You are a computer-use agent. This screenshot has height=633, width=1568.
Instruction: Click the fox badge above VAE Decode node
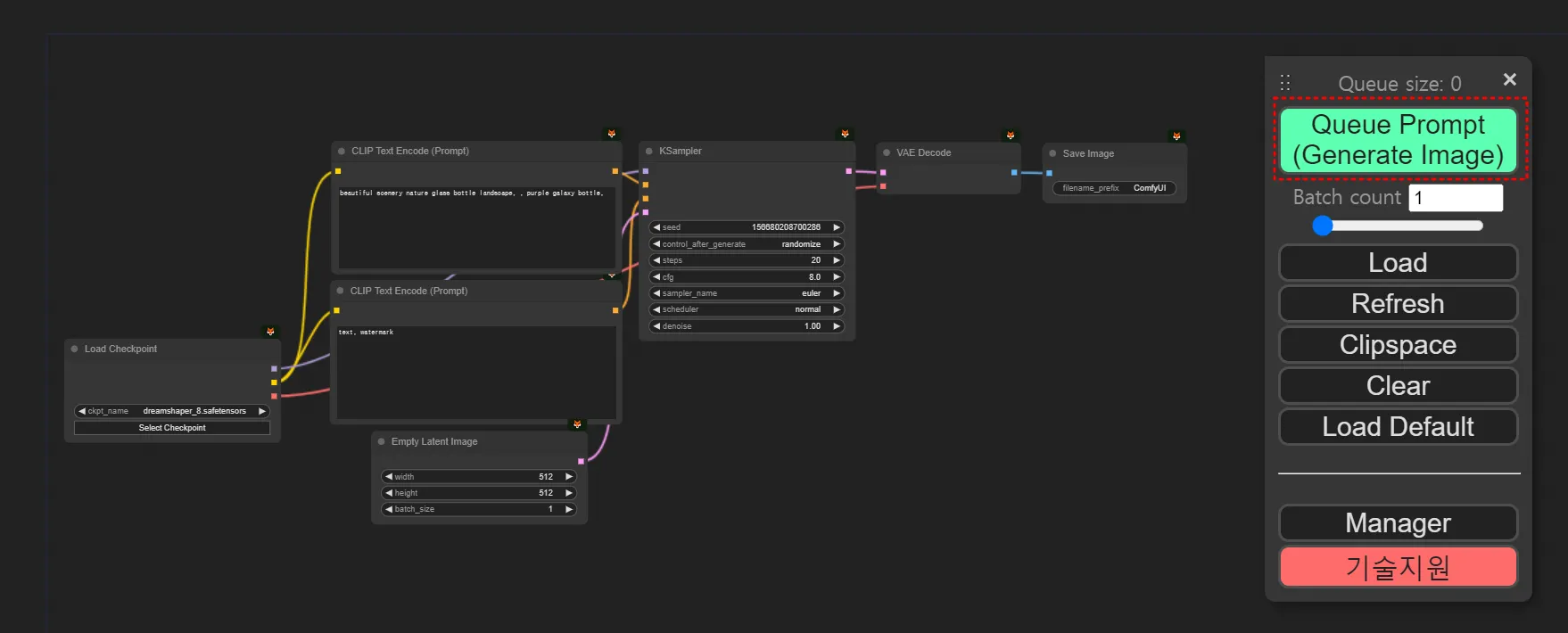click(1010, 136)
